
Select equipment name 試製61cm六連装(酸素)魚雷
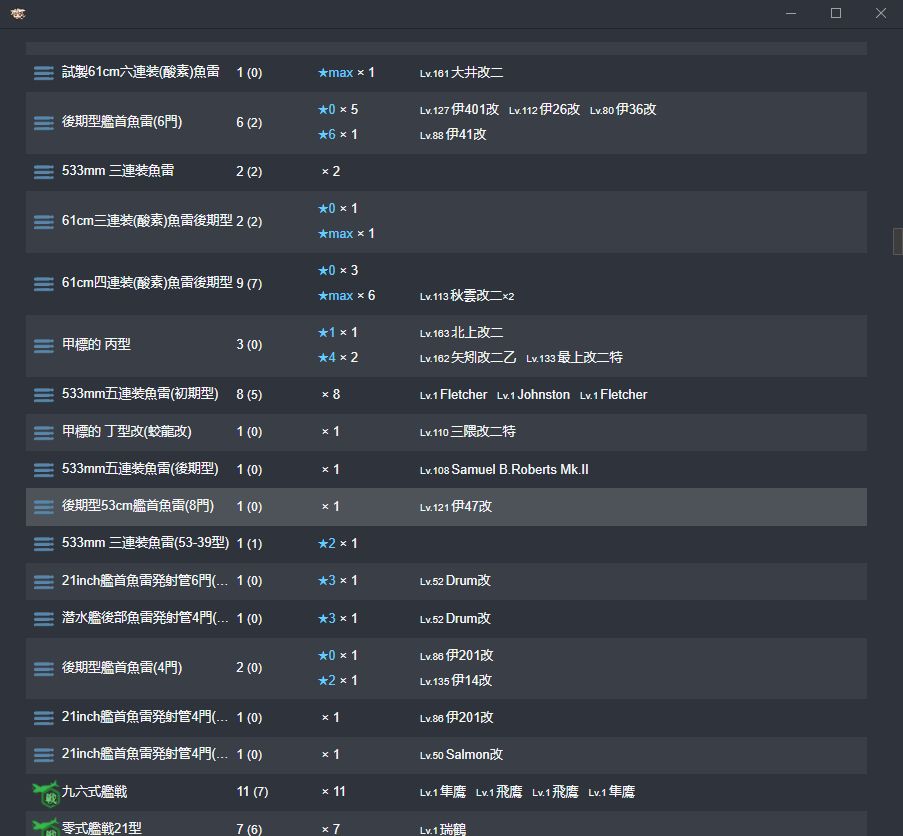pyautogui.click(x=141, y=72)
